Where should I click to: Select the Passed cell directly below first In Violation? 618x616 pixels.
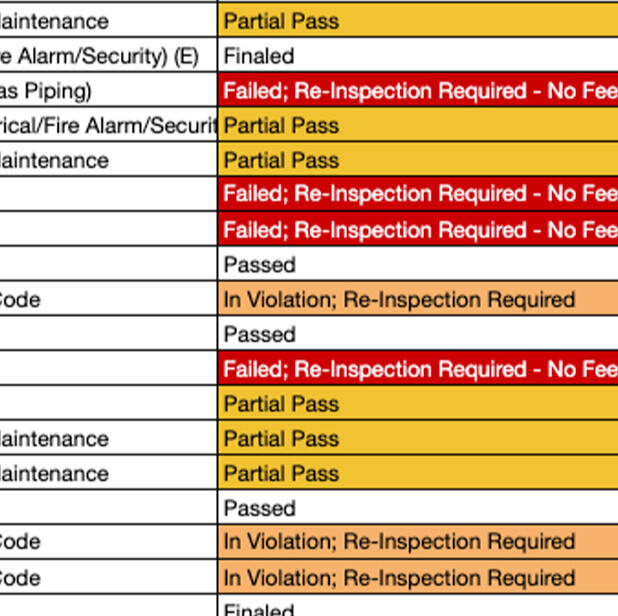[x=418, y=334]
